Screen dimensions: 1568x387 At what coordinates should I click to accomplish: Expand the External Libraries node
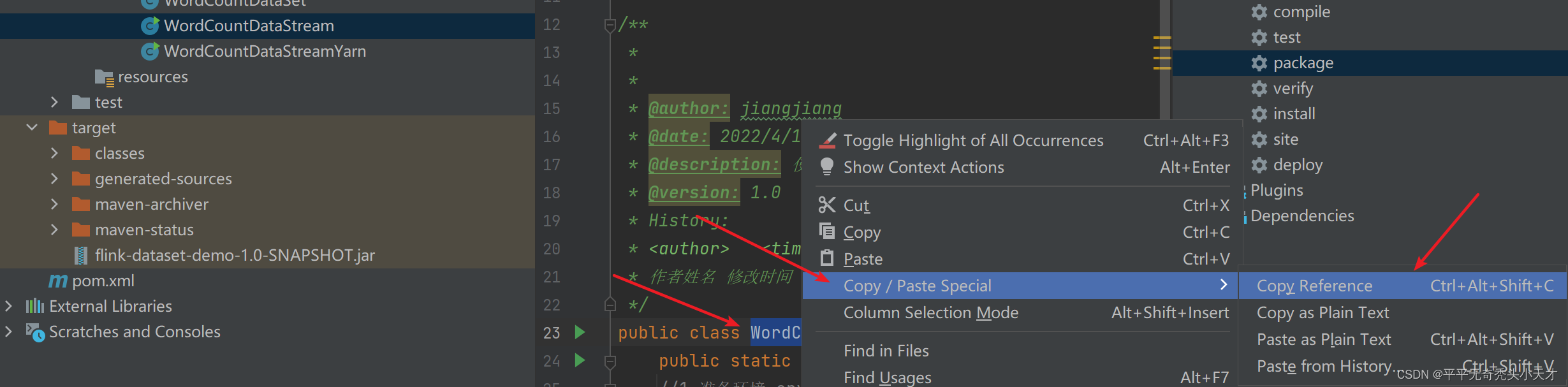point(8,306)
